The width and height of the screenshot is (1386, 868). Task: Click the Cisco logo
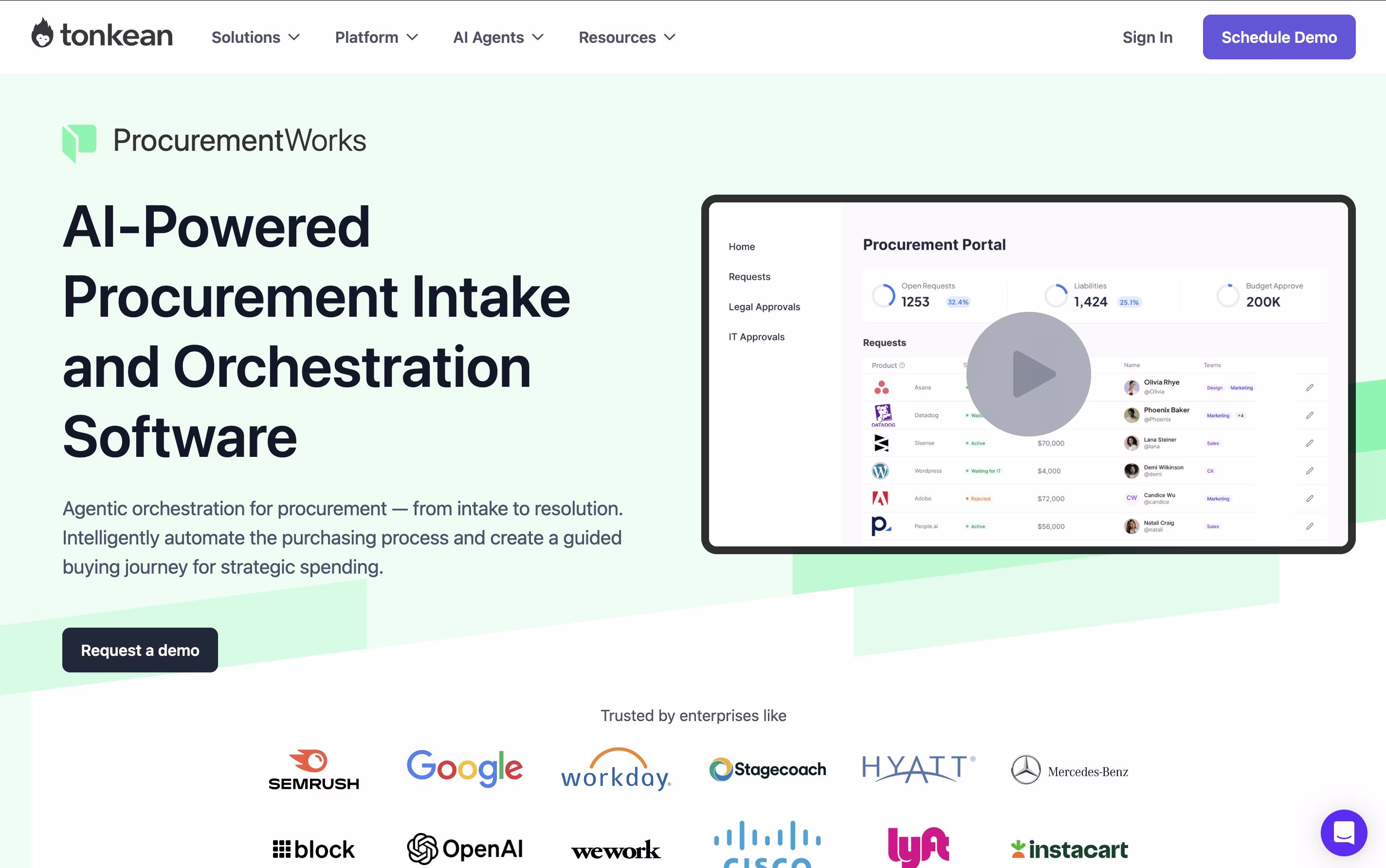click(767, 844)
